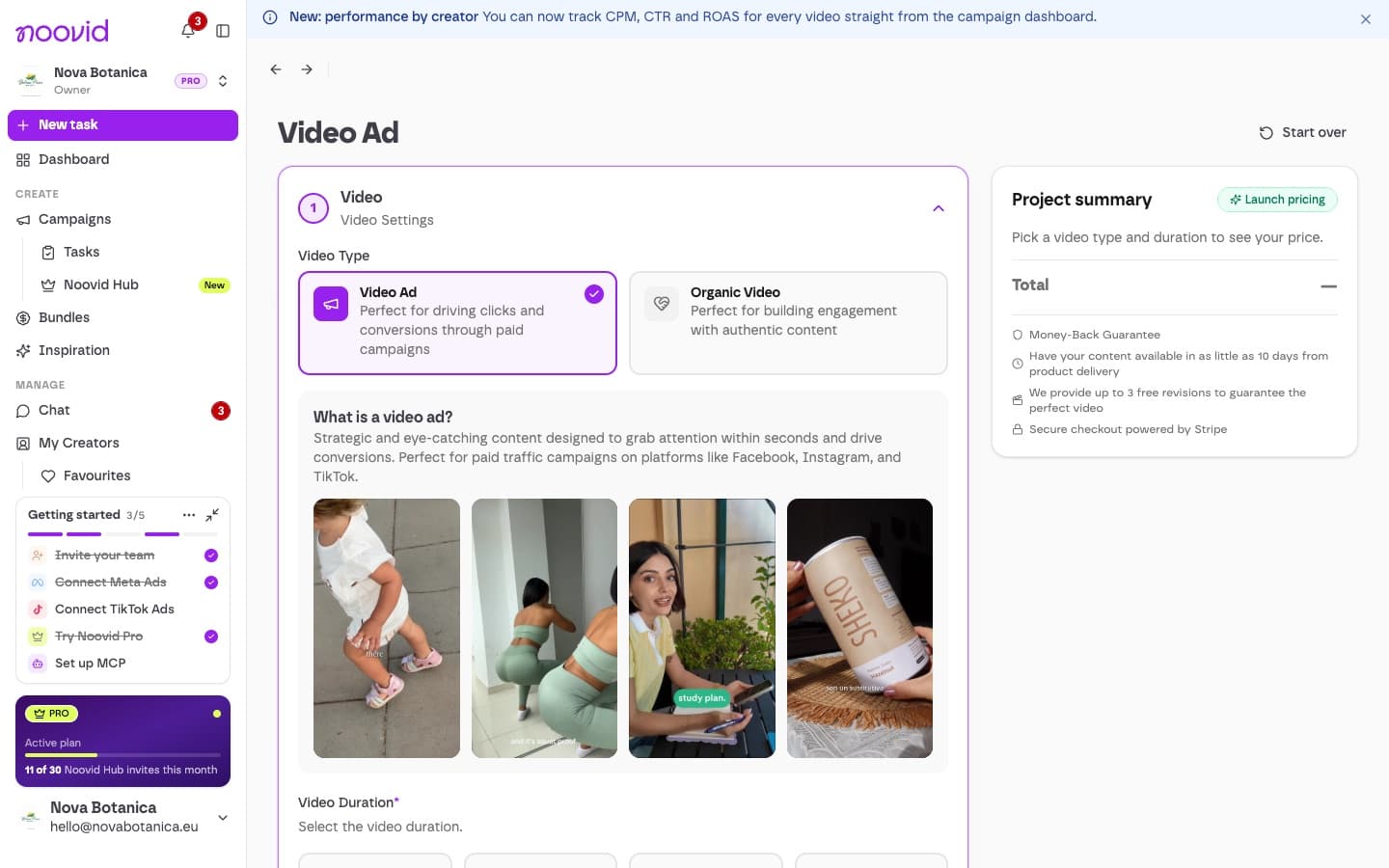Click the Organic Video heart icon
Screen dimensions: 1389x868
tap(662, 304)
